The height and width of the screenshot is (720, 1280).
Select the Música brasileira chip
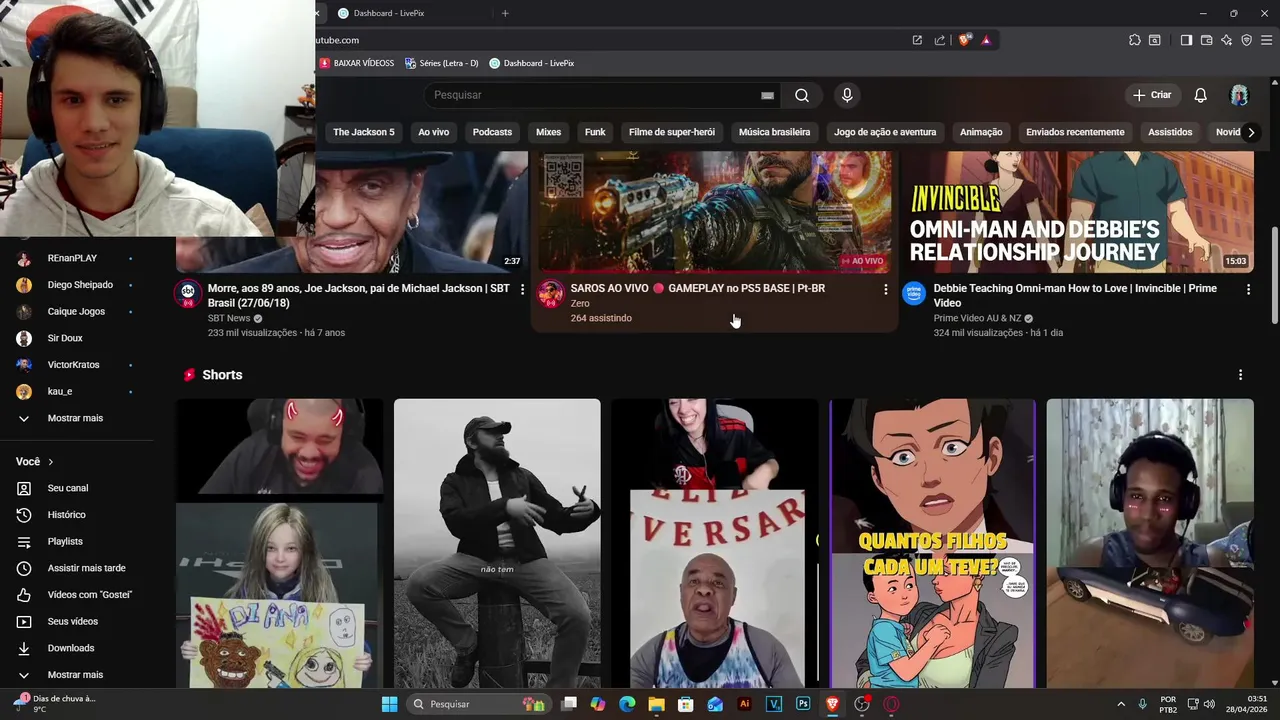(774, 132)
